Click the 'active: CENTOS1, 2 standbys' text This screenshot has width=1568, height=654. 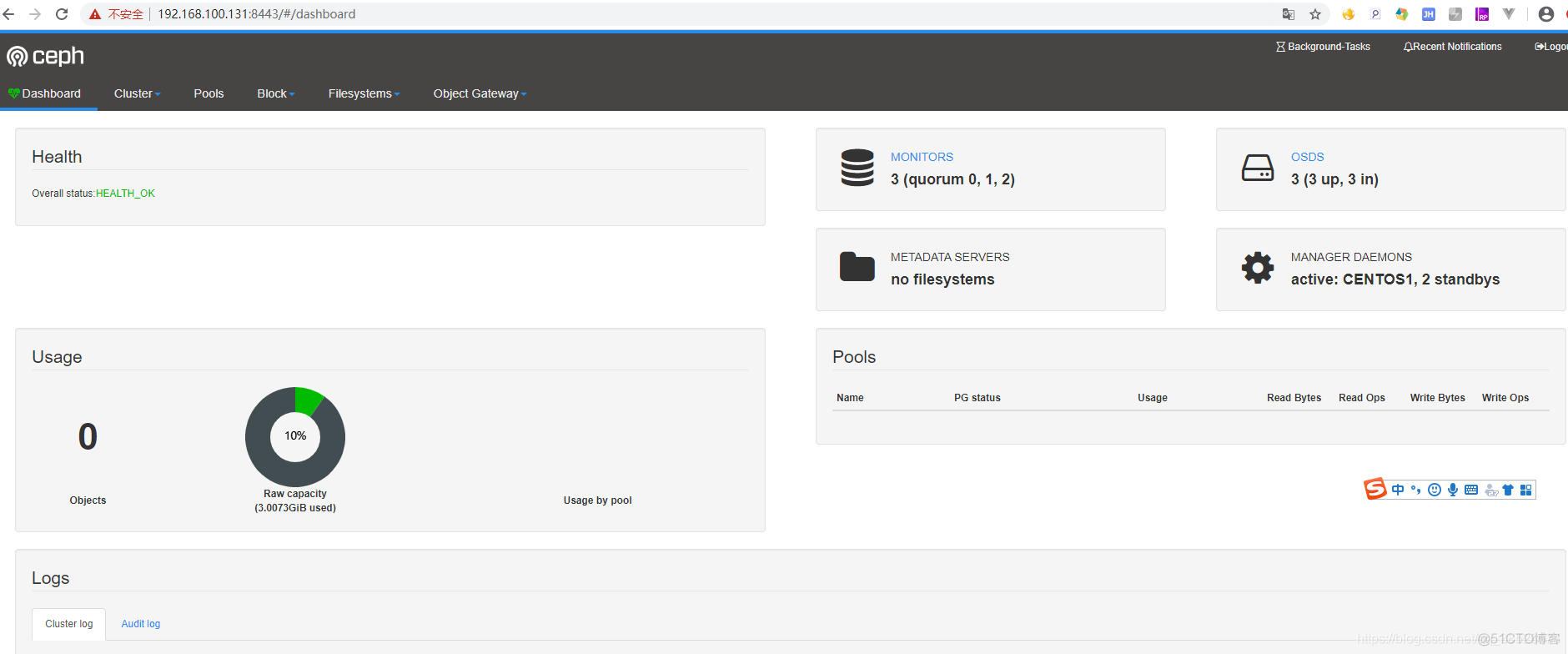click(x=1395, y=279)
